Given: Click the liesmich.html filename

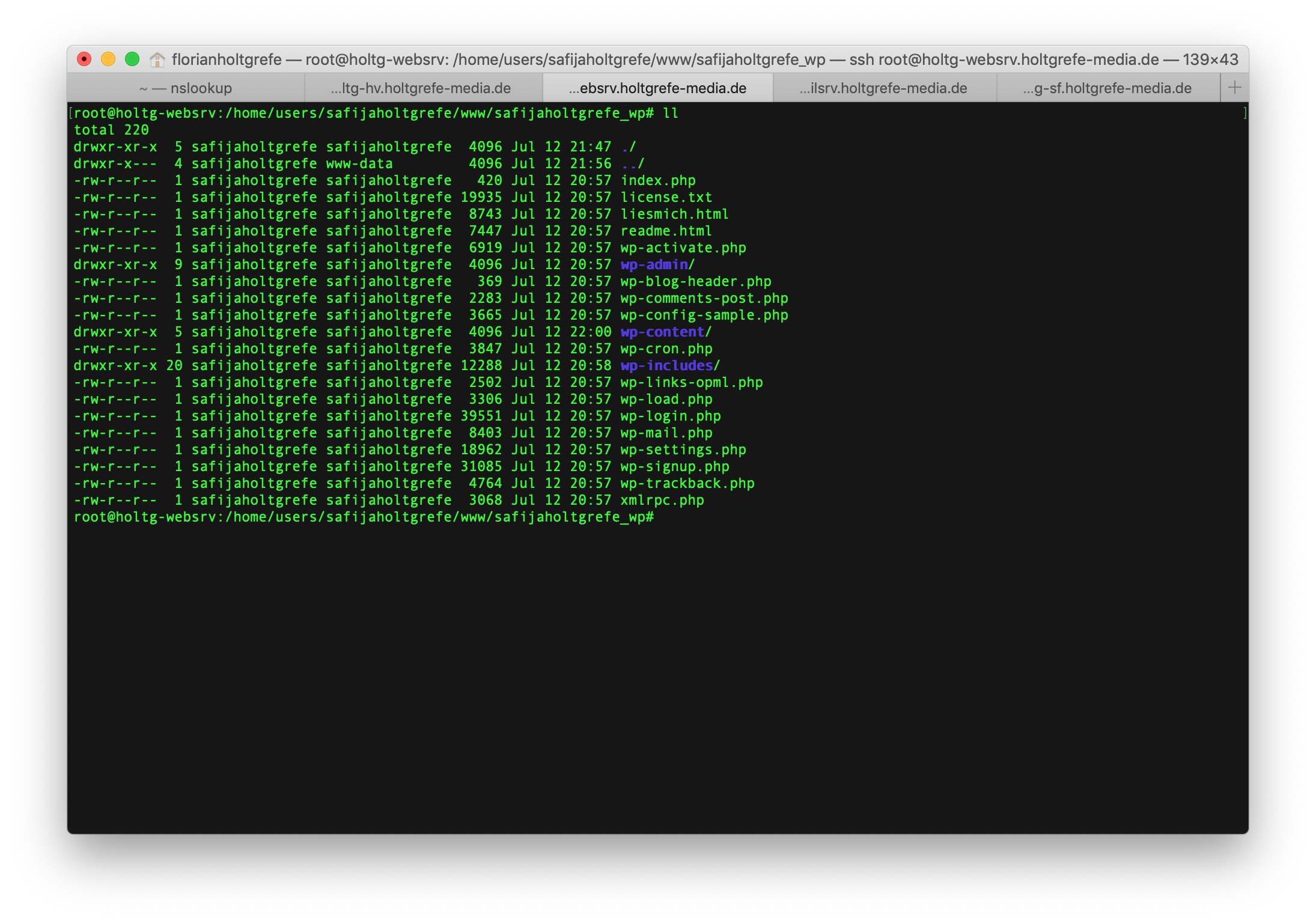Looking at the screenshot, I should 674,214.
